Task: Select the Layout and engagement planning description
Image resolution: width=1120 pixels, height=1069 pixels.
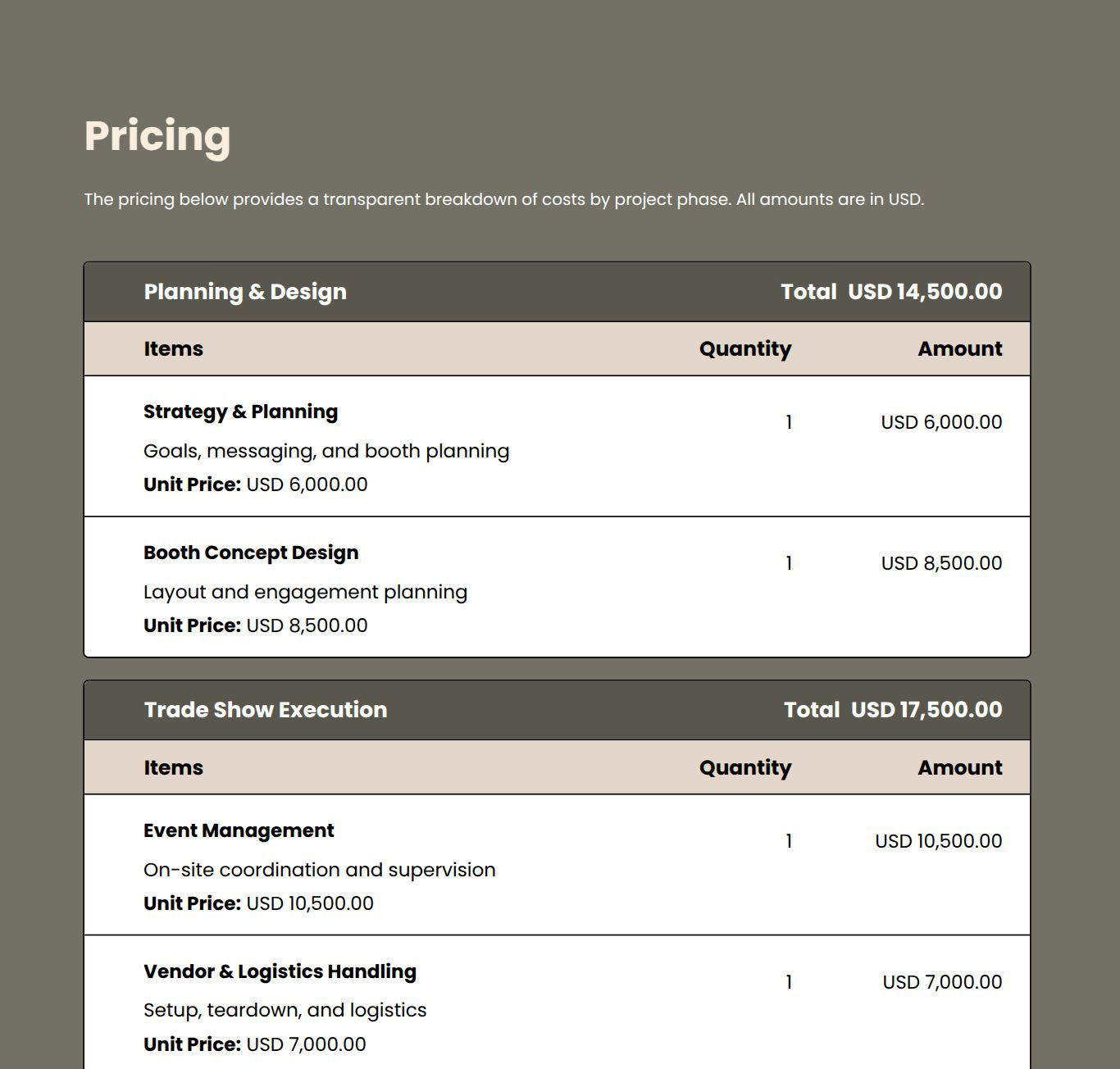Action: click(x=305, y=592)
